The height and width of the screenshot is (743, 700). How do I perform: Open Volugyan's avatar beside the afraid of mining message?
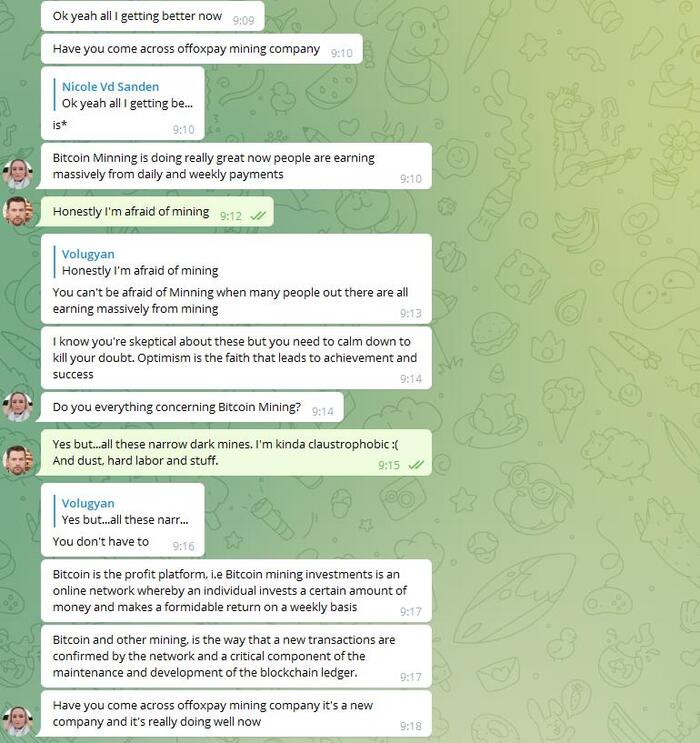(x=18, y=211)
